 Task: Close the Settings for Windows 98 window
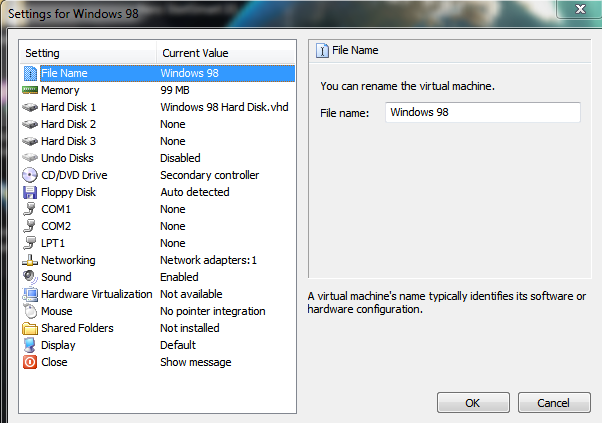tap(580, 9)
